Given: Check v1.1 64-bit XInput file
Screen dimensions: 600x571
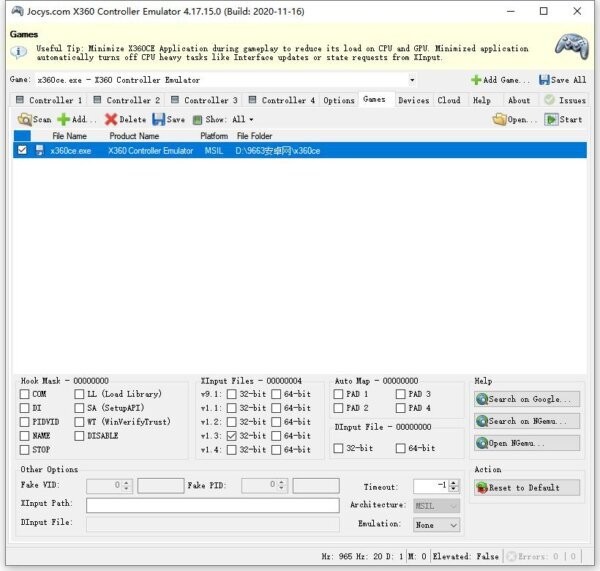Looking at the screenshot, I should (276, 408).
